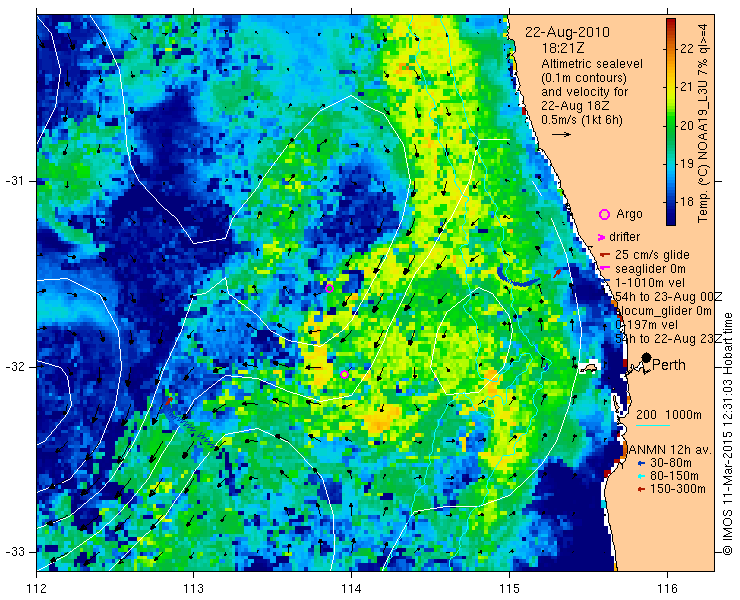The image size is (740, 600).
Task: Click the 22 tick on the color bar
Action: click(x=687, y=49)
